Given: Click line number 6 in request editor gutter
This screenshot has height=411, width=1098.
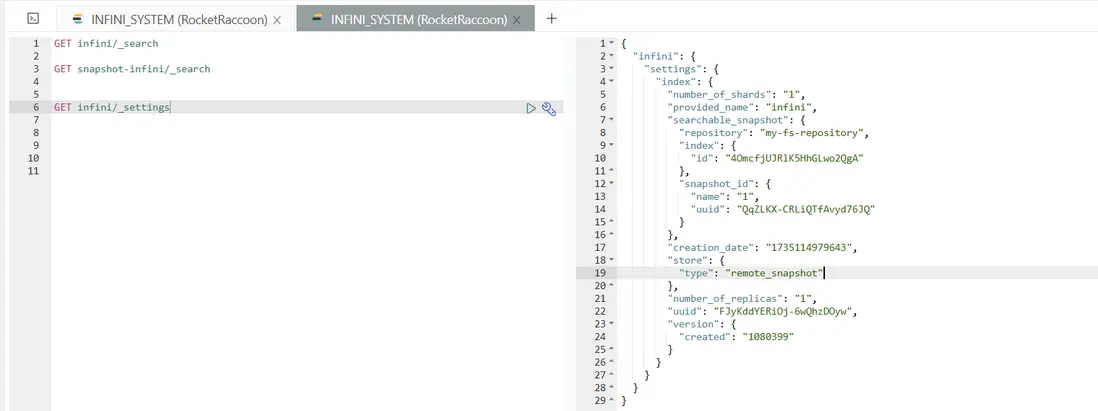Looking at the screenshot, I should pyautogui.click(x=36, y=107).
